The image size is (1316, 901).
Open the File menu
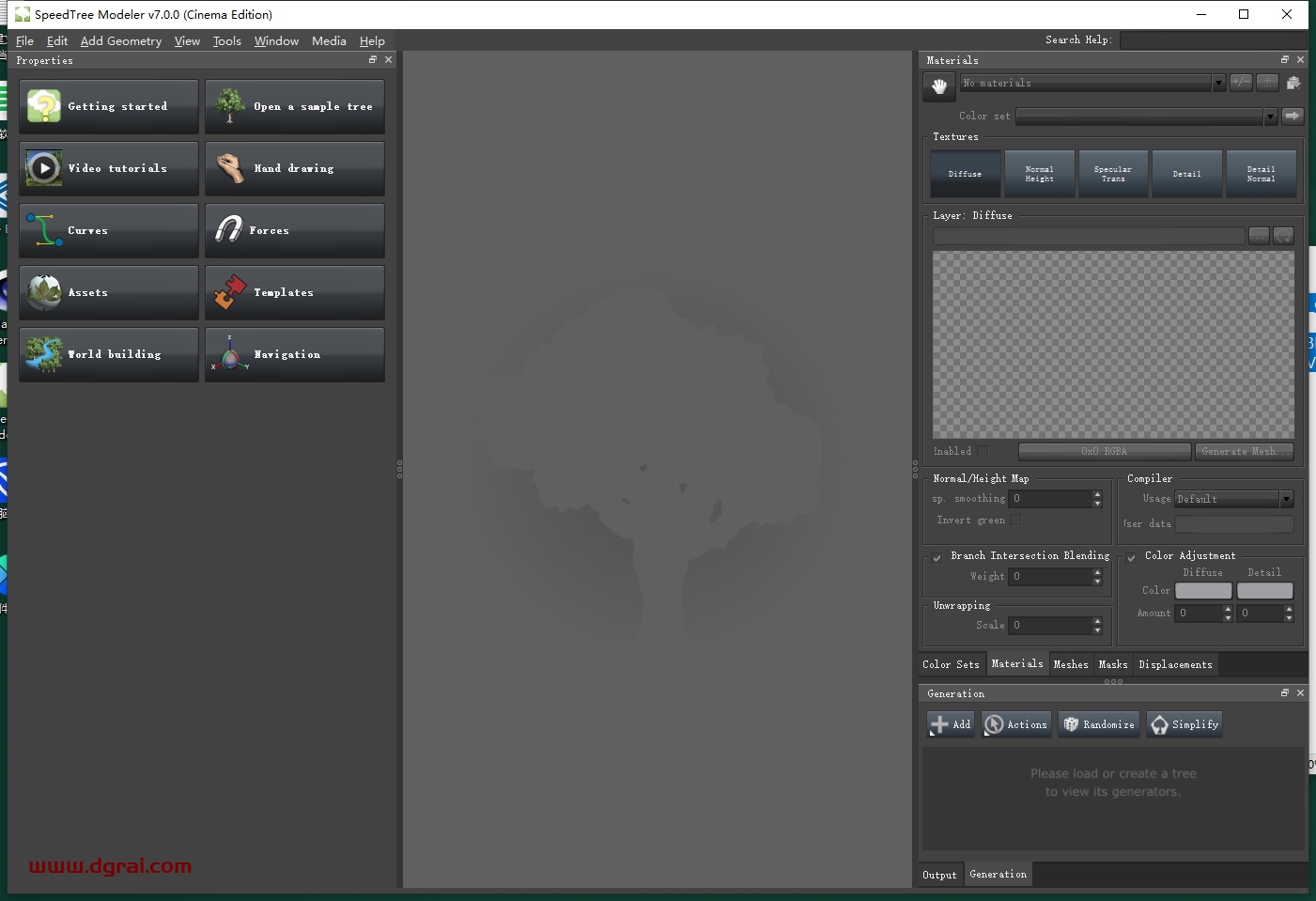[x=24, y=40]
